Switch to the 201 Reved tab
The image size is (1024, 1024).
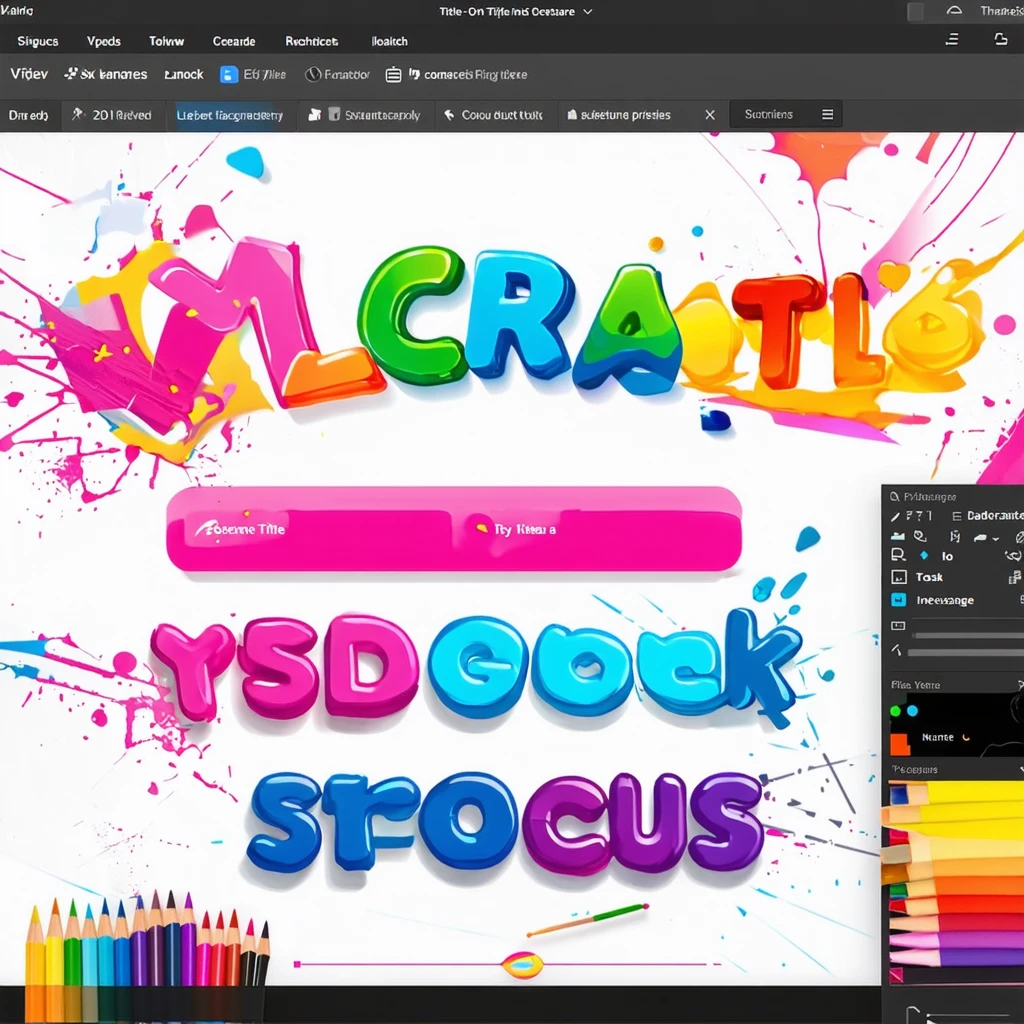(113, 115)
